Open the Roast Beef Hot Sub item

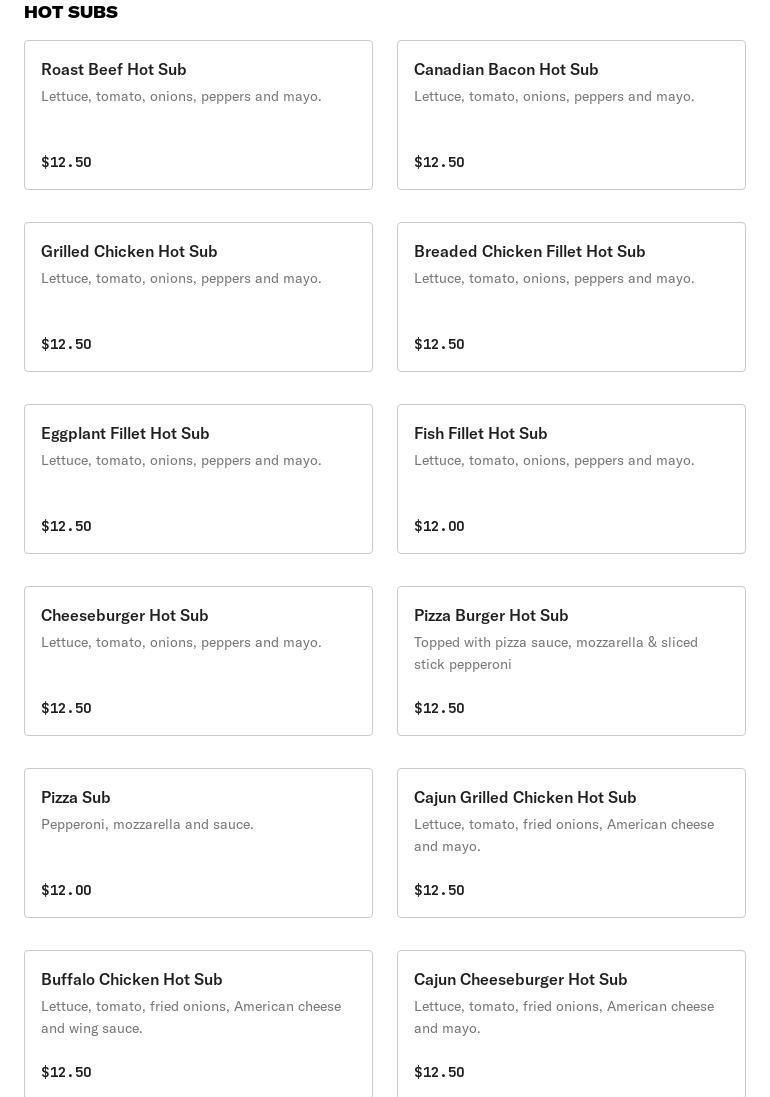[x=198, y=115]
